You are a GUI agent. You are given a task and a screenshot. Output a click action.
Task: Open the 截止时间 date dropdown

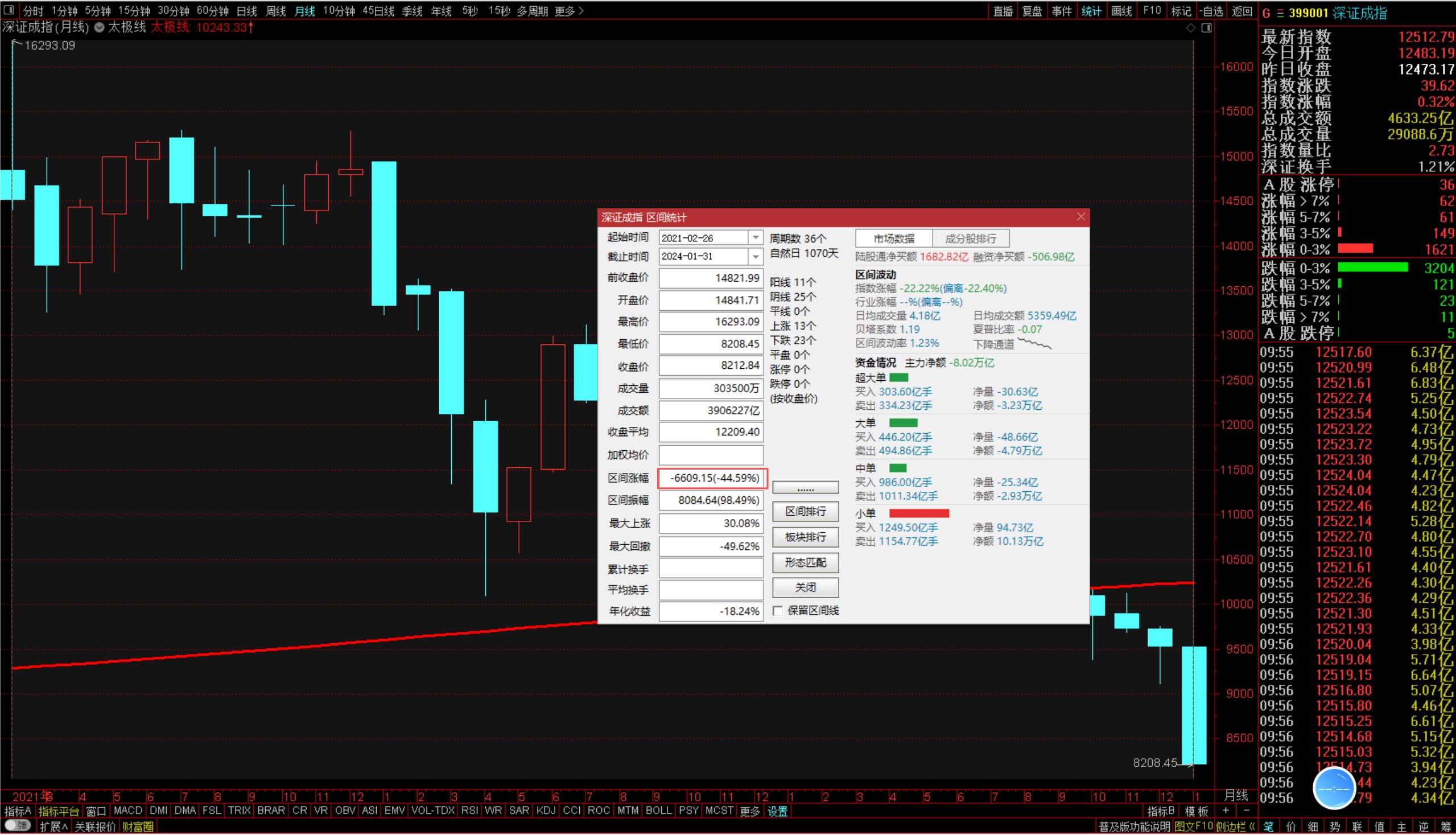tap(756, 257)
